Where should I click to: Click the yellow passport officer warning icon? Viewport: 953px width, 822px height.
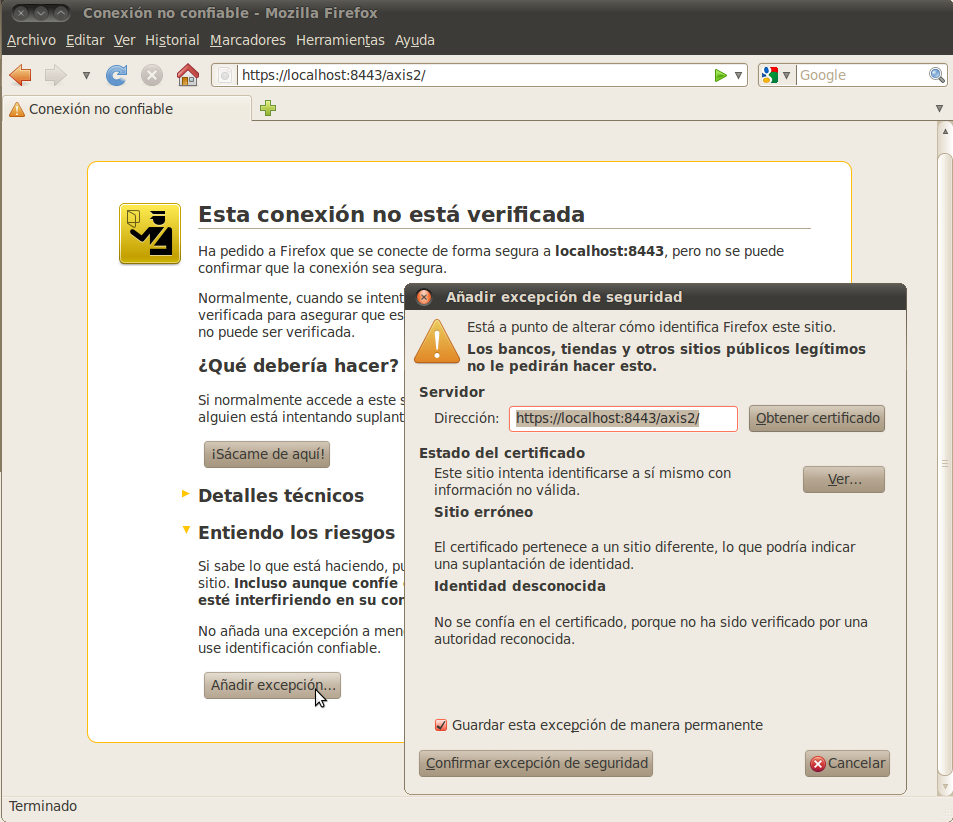pos(150,233)
